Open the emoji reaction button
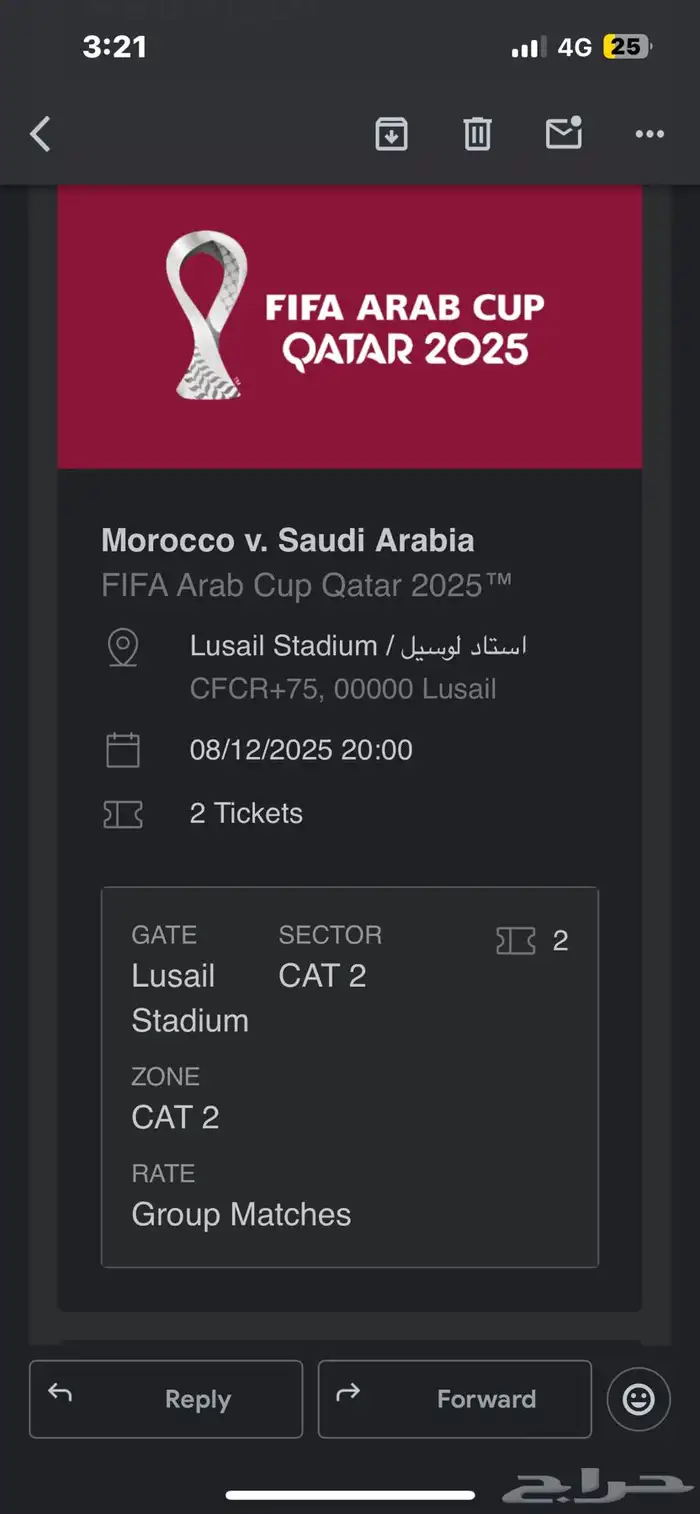700x1514 pixels. click(x=638, y=1399)
